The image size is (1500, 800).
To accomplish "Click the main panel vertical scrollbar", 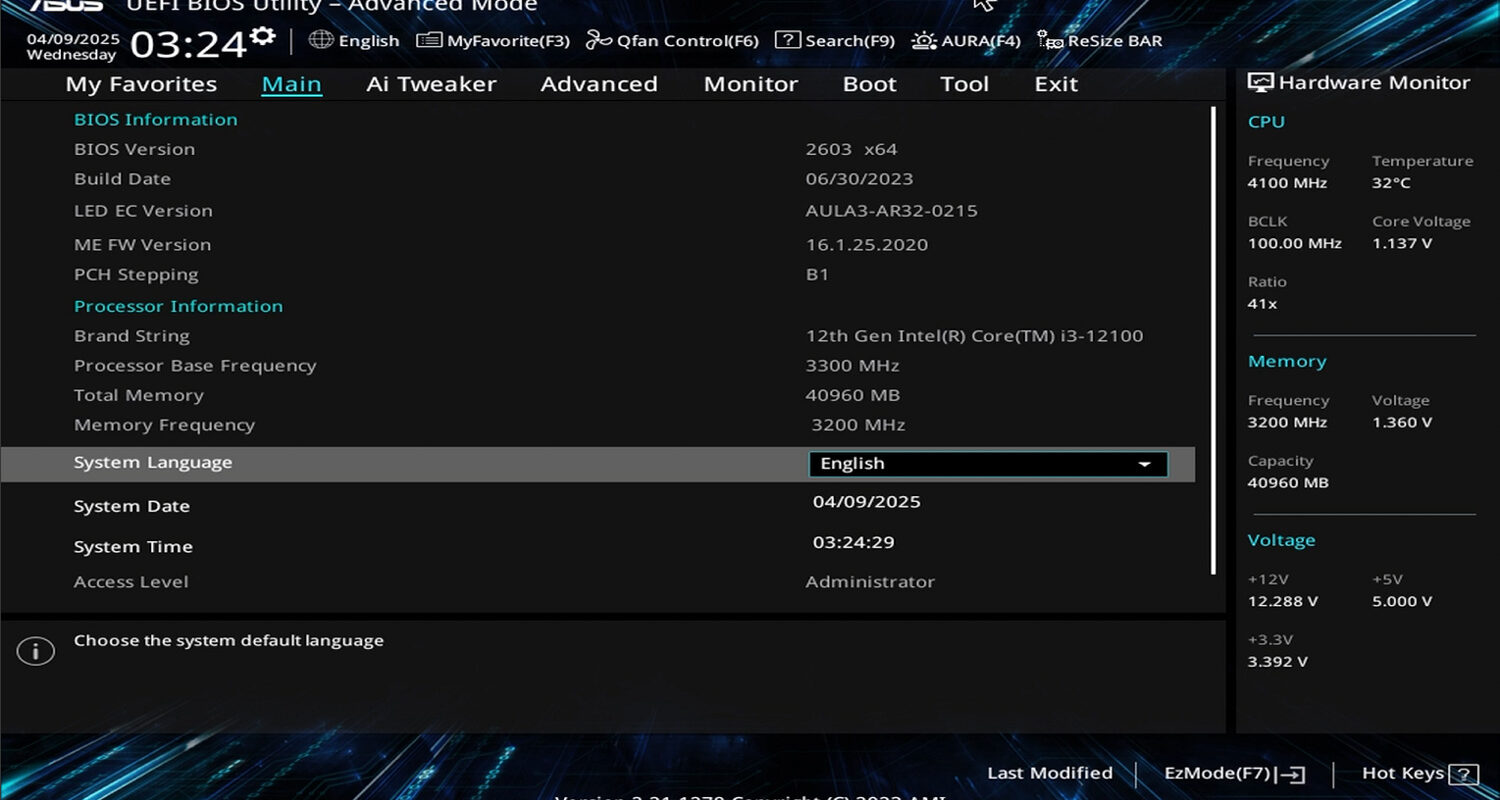I will point(1213,340).
